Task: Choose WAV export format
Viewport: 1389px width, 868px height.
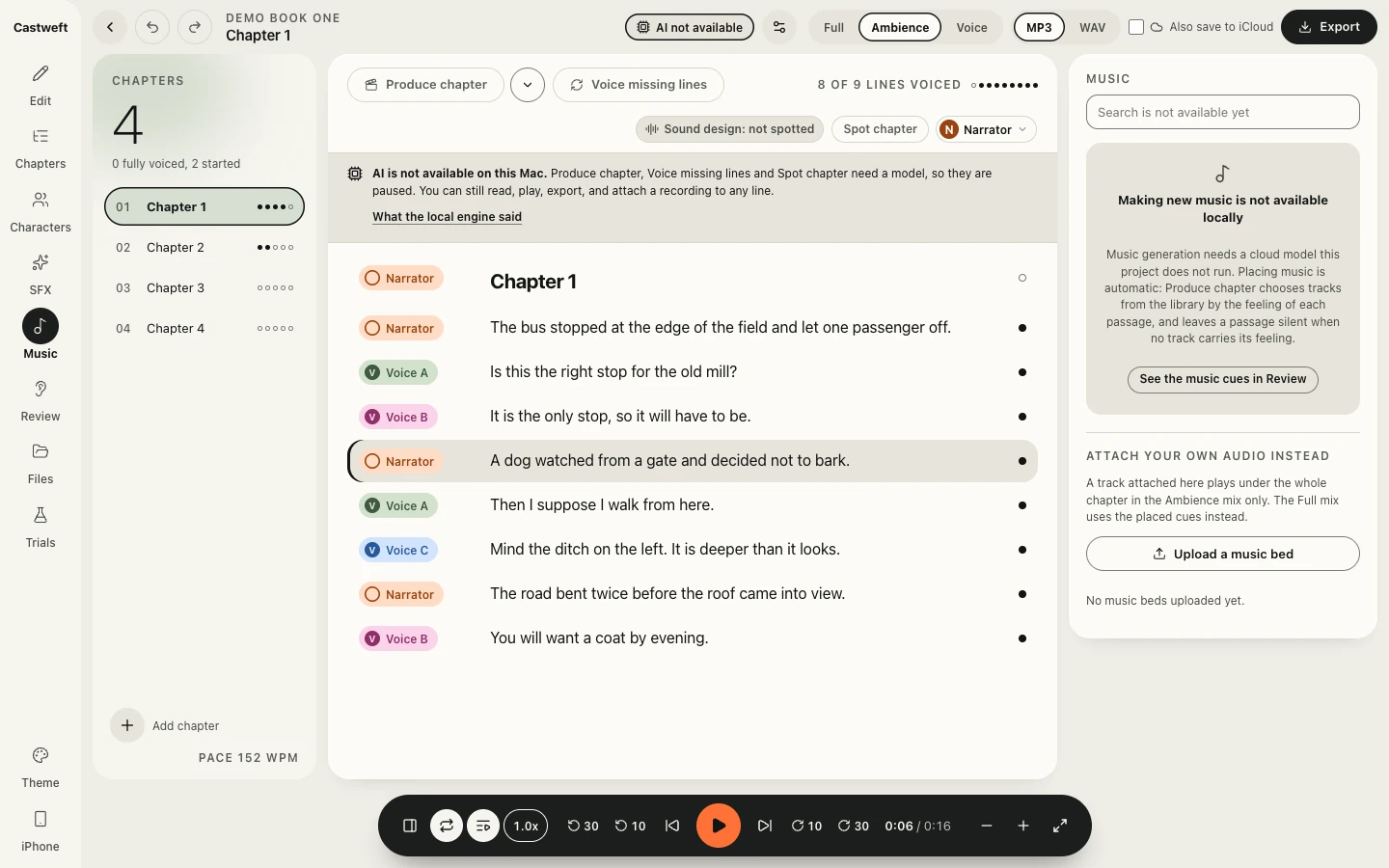Action: (x=1093, y=27)
